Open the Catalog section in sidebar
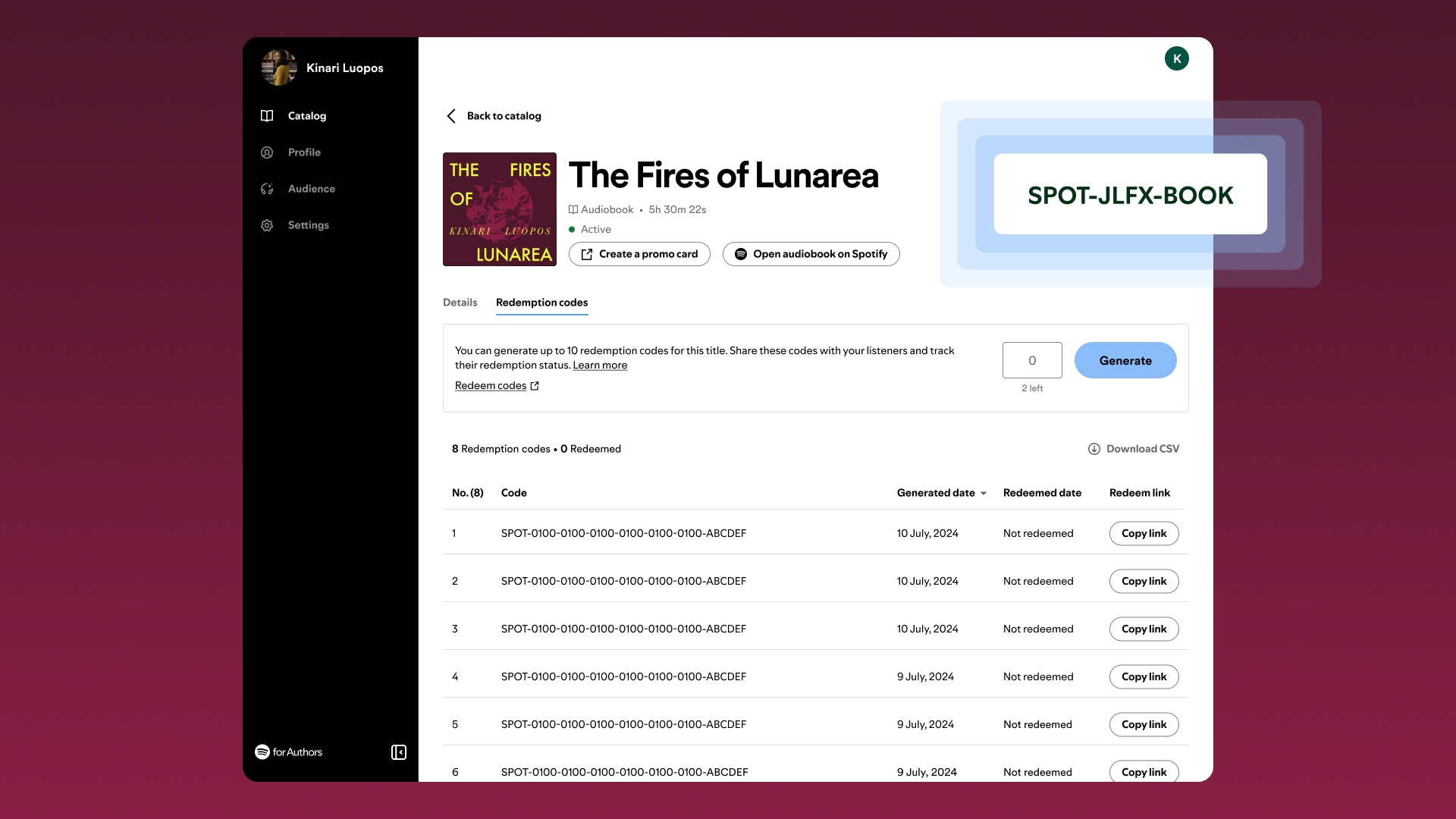Viewport: 1456px width, 819px height. 306,115
